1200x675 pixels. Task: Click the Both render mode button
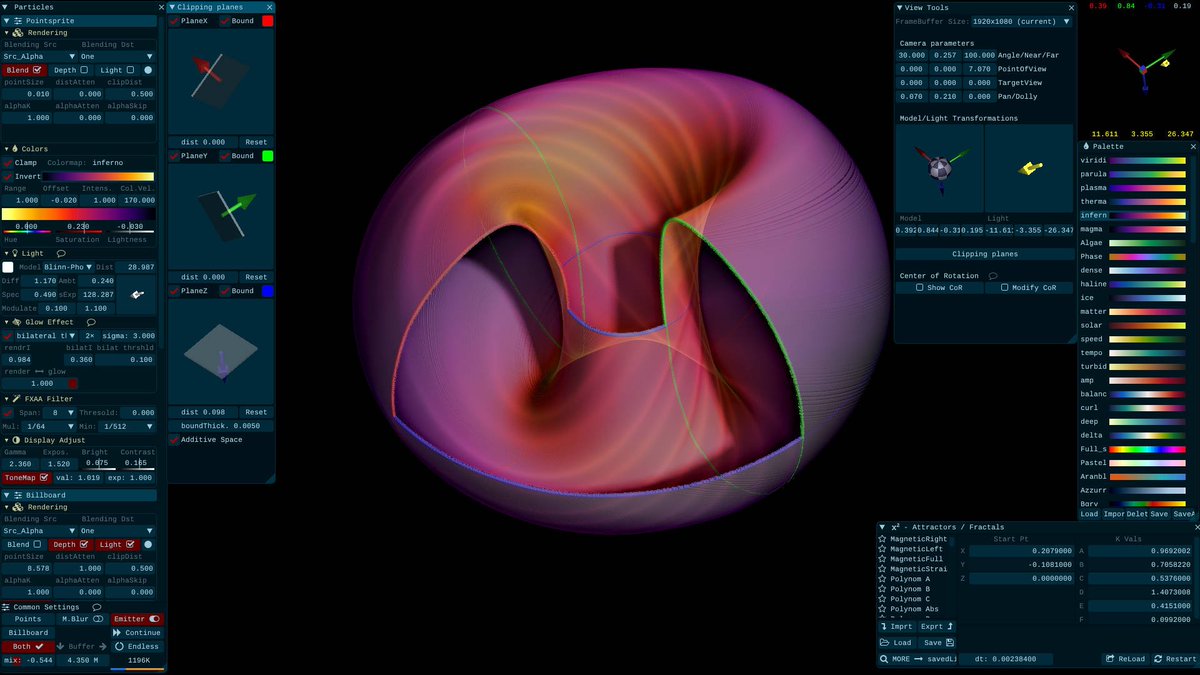(28, 647)
